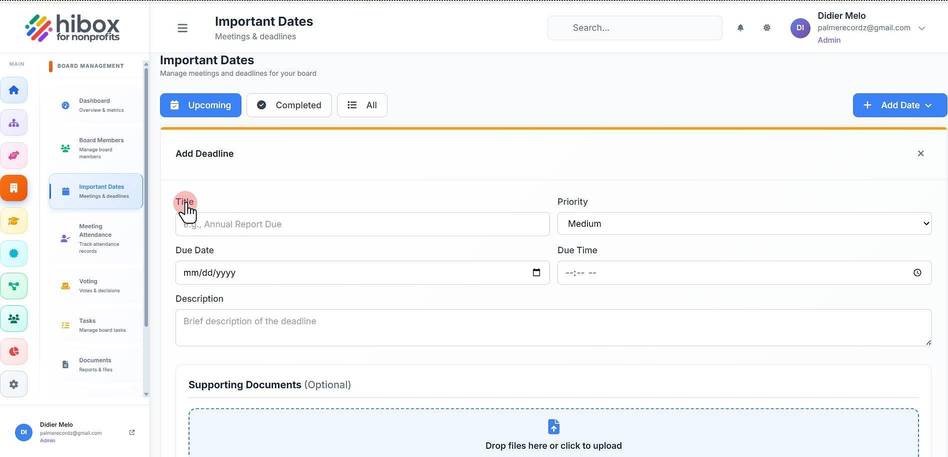Open calendar picker in Due Date field
This screenshot has width=948, height=457.
tap(536, 273)
